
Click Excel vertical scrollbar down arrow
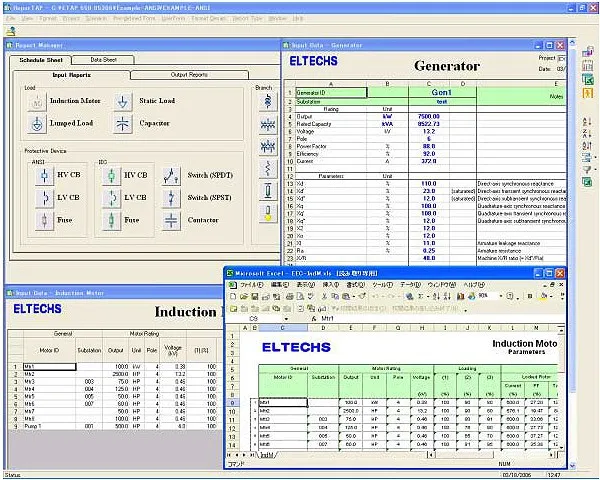[561, 447]
